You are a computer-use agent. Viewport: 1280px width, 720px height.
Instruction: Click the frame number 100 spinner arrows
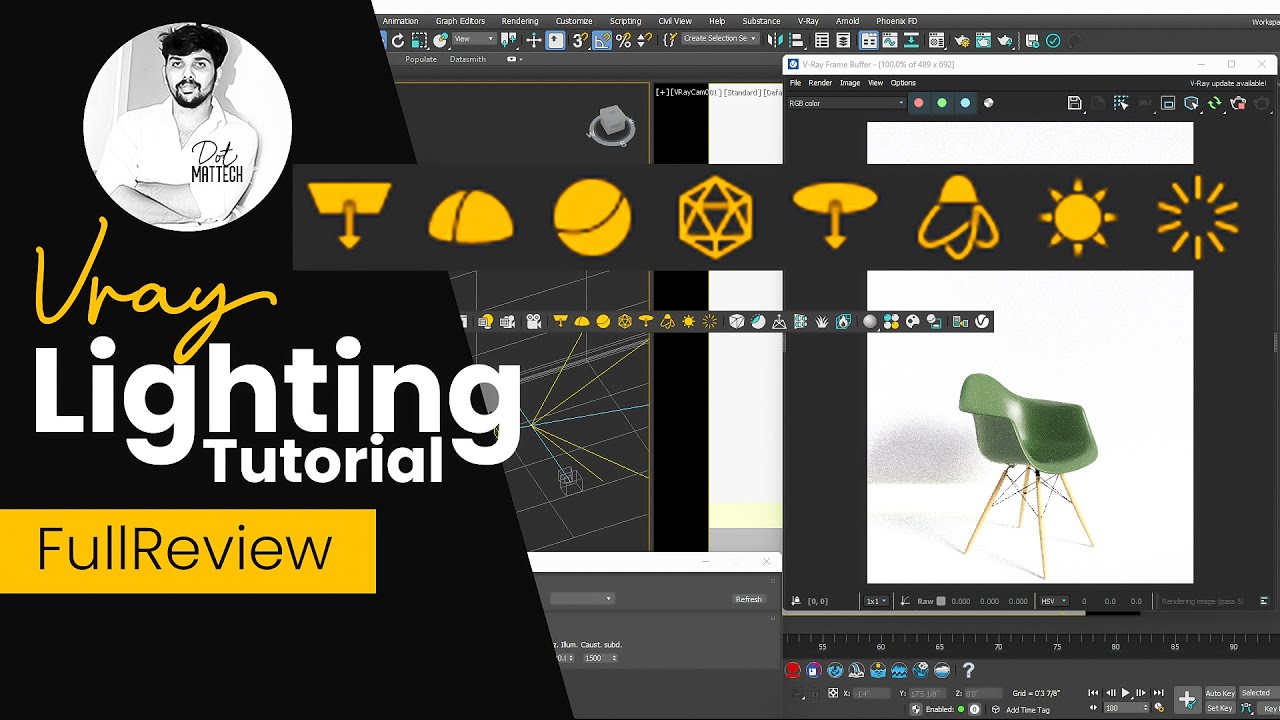click(x=1146, y=707)
